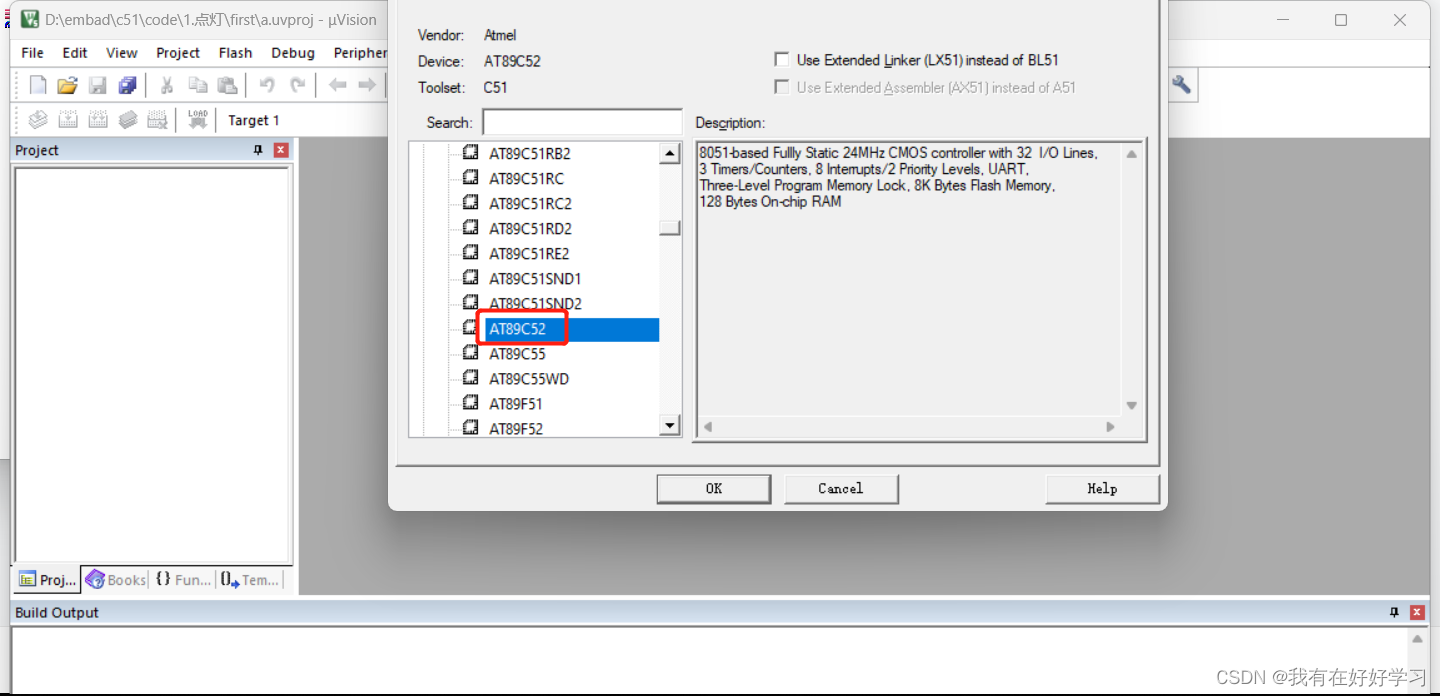Select AT89C51RB2 in device list
This screenshot has width=1440, height=696.
click(530, 153)
